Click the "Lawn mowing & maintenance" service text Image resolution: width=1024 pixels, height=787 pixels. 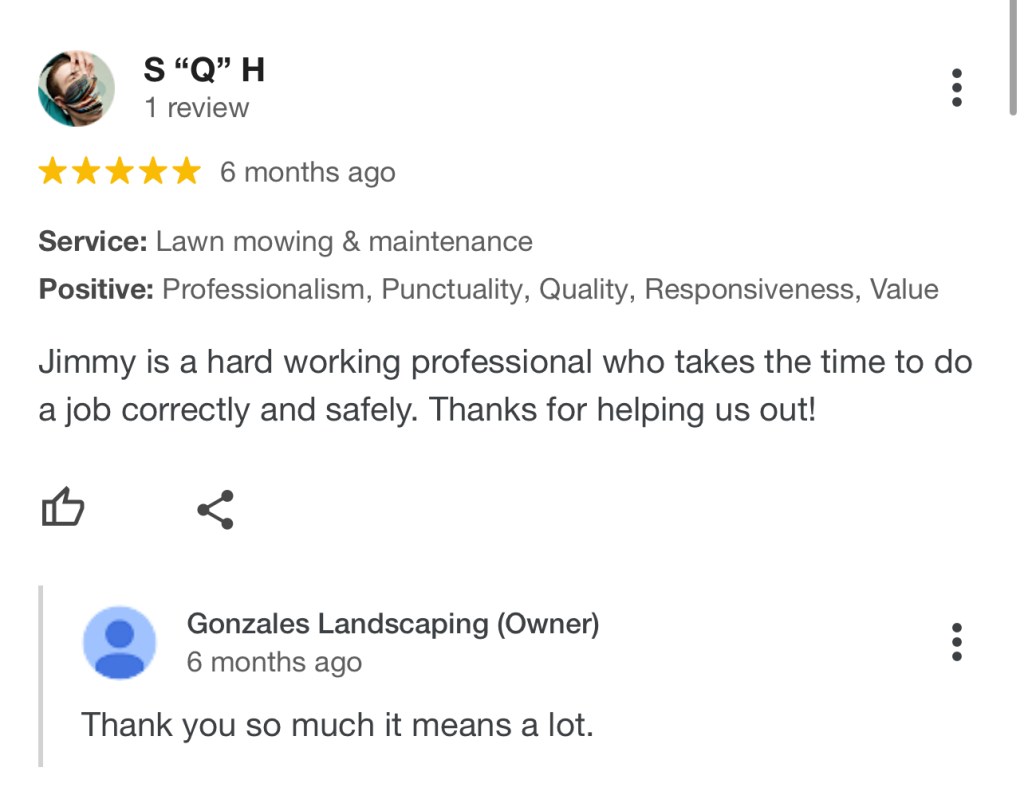pos(344,241)
